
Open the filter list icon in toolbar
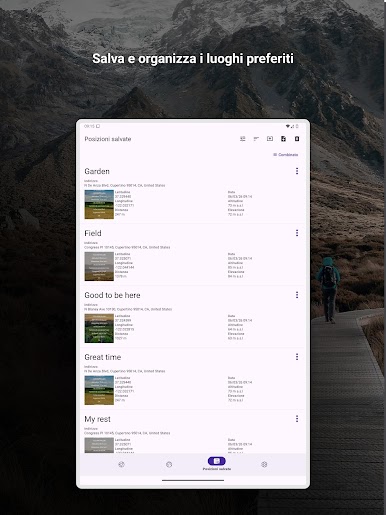click(x=243, y=139)
